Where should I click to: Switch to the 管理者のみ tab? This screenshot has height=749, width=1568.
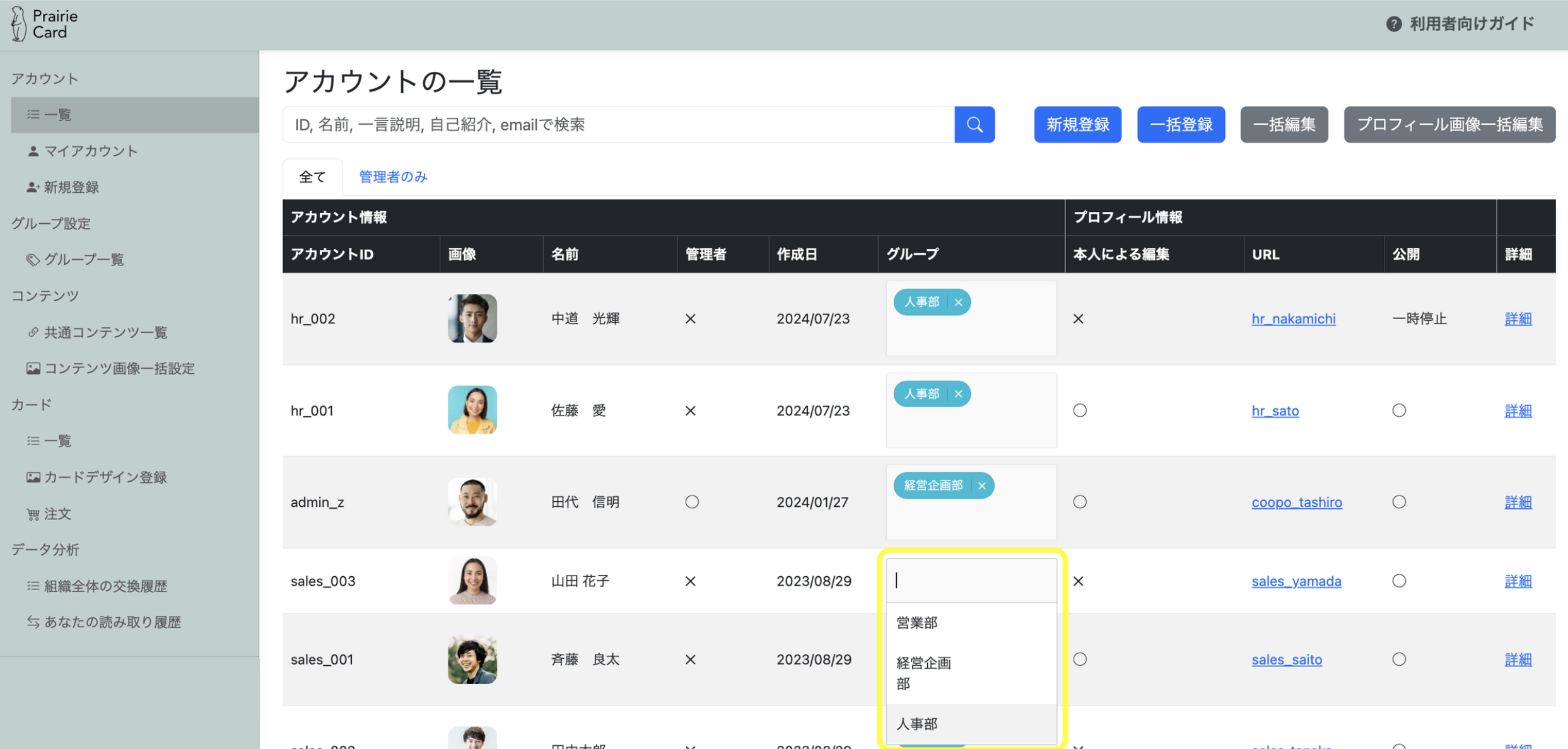pyautogui.click(x=393, y=177)
